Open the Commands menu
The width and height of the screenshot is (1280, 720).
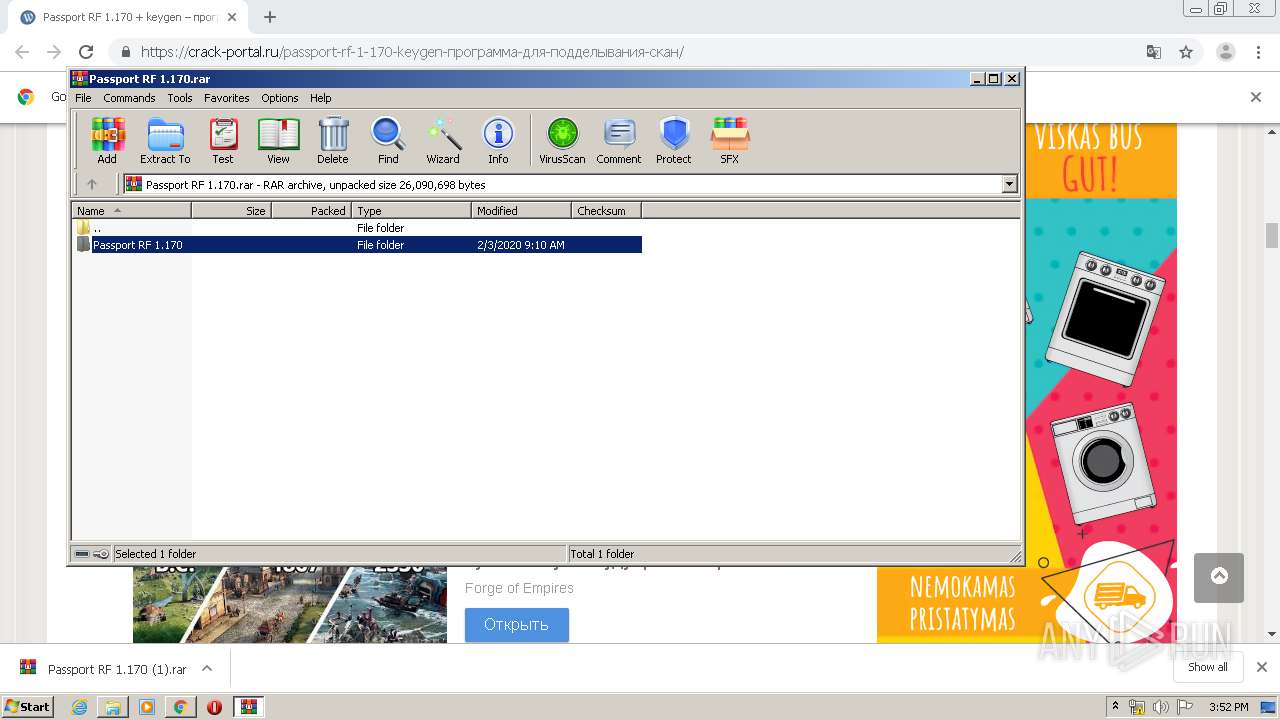129,98
